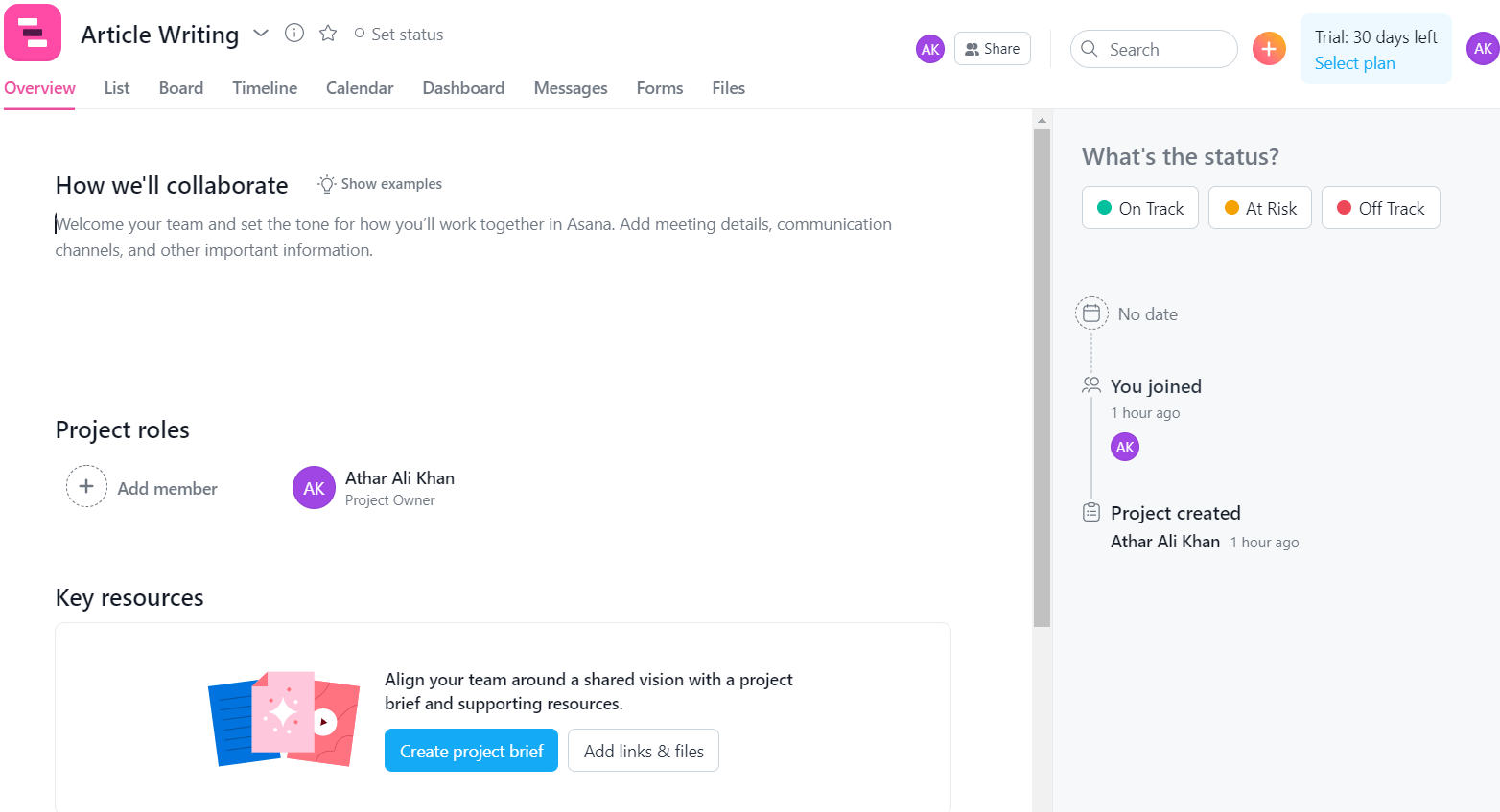Click Create project brief button
Viewport: 1500px width, 812px height.
click(471, 751)
